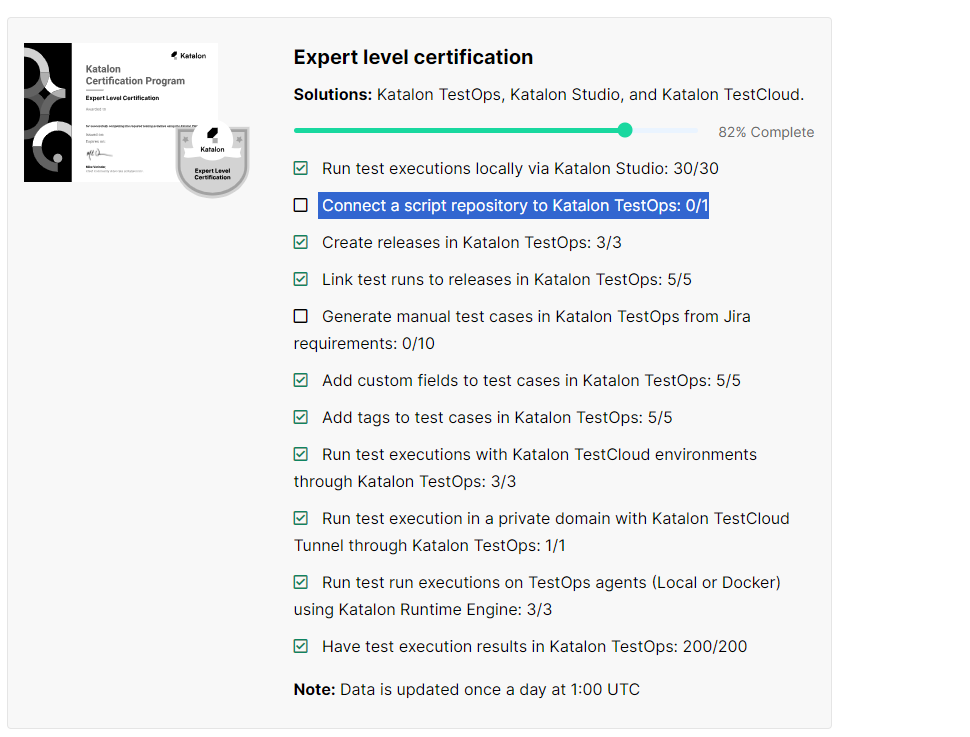Screen dimensions: 970x737
Task: Click the green progress slider handle
Action: point(625,130)
